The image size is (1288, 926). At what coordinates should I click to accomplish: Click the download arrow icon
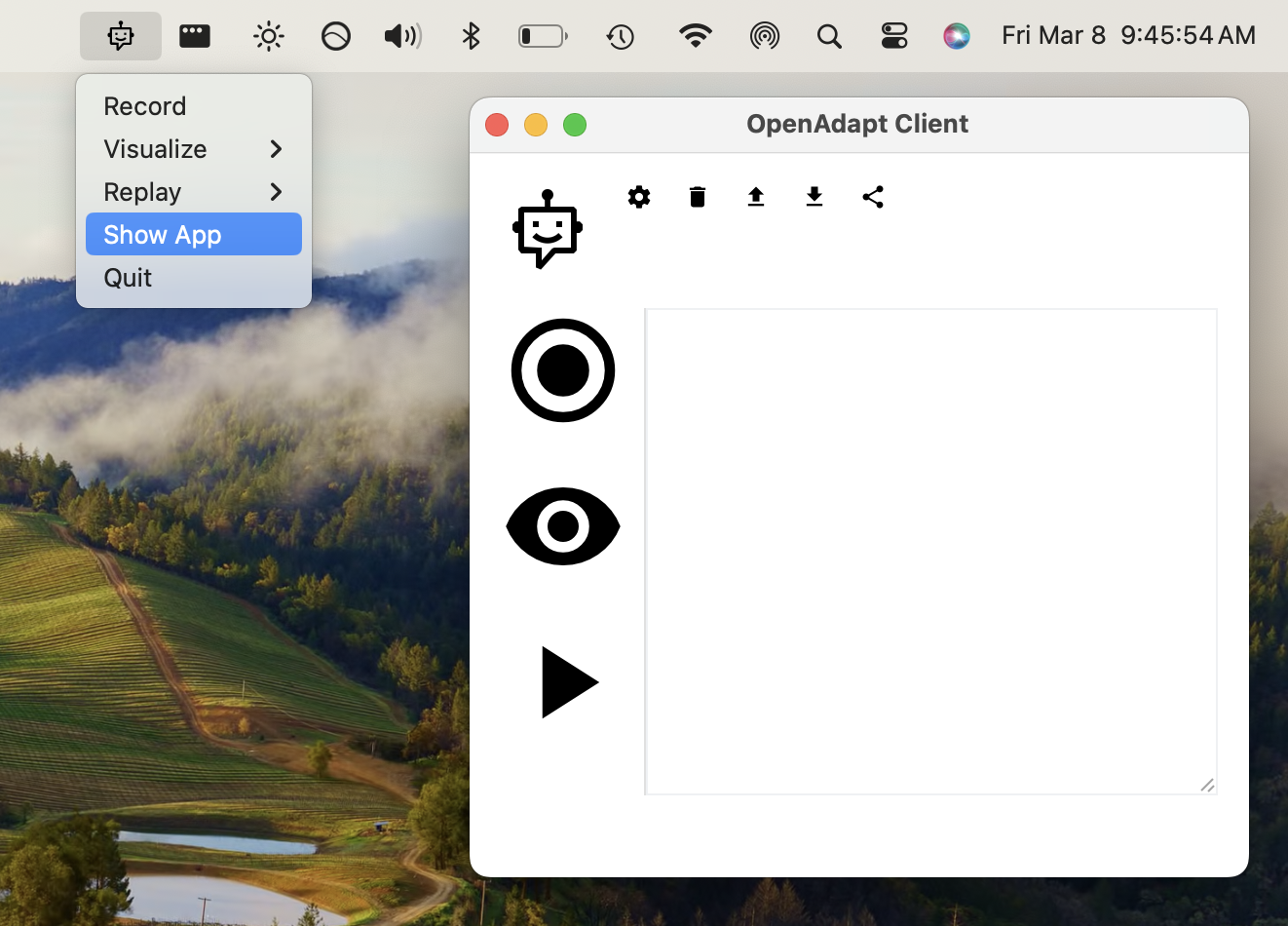coord(814,197)
